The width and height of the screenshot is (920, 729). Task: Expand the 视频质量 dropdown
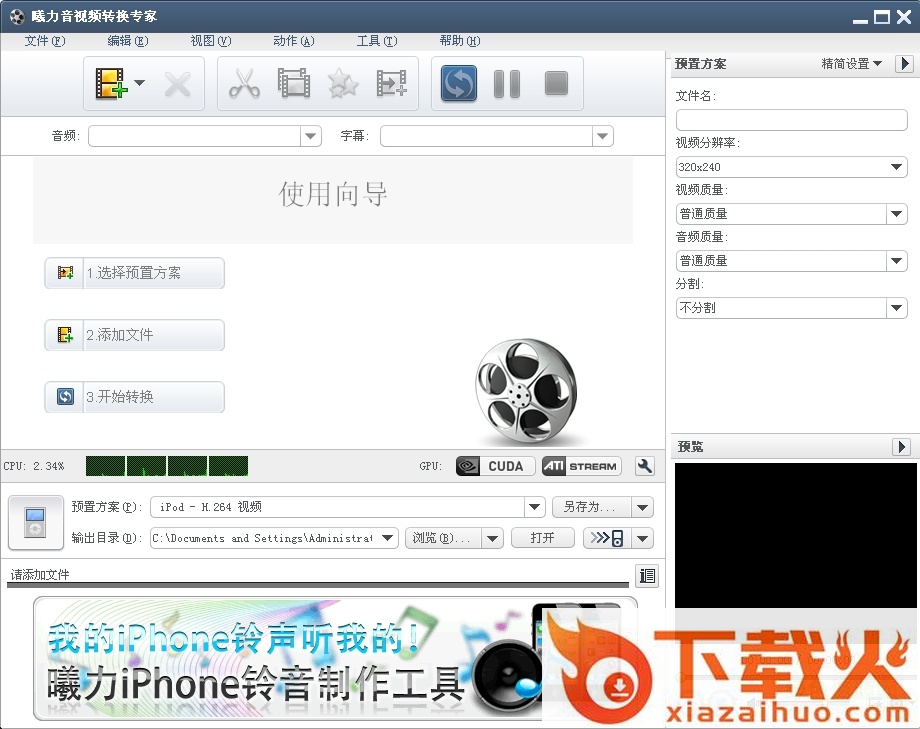[x=896, y=214]
